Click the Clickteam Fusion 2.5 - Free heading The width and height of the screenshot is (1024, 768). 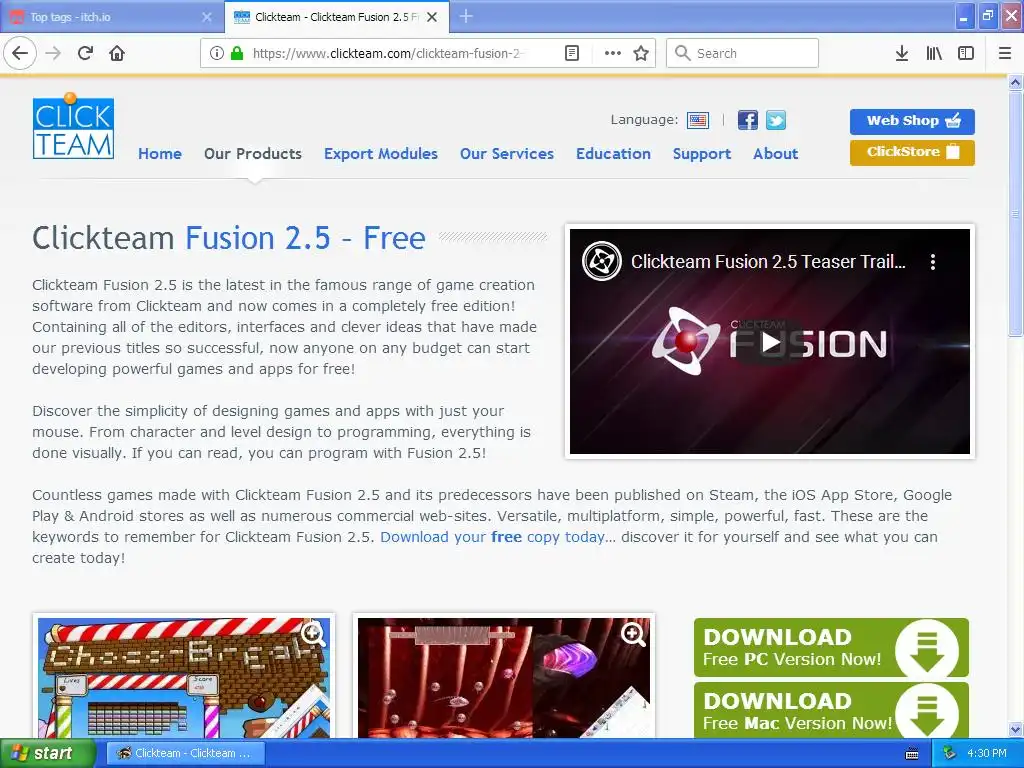click(229, 238)
